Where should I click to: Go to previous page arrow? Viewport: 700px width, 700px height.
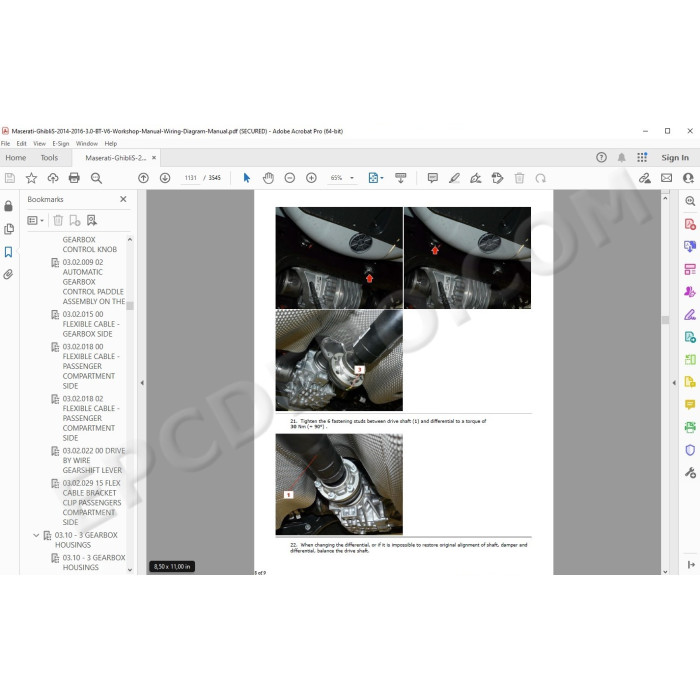(x=143, y=178)
